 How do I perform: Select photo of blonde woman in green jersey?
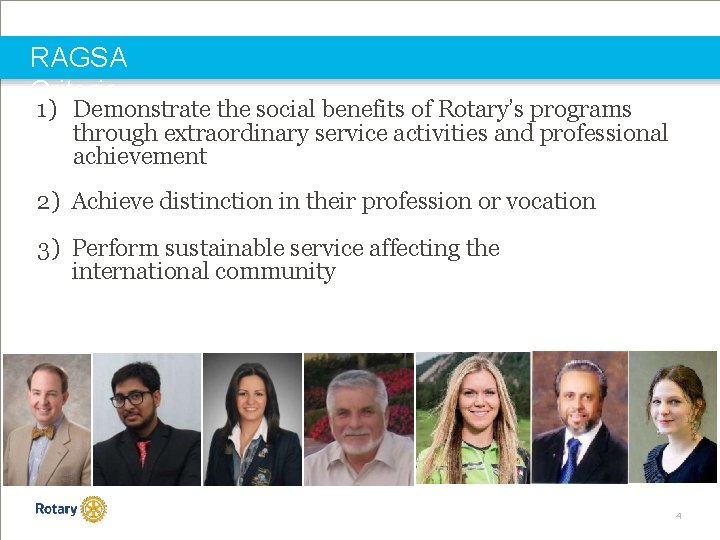[x=471, y=419]
